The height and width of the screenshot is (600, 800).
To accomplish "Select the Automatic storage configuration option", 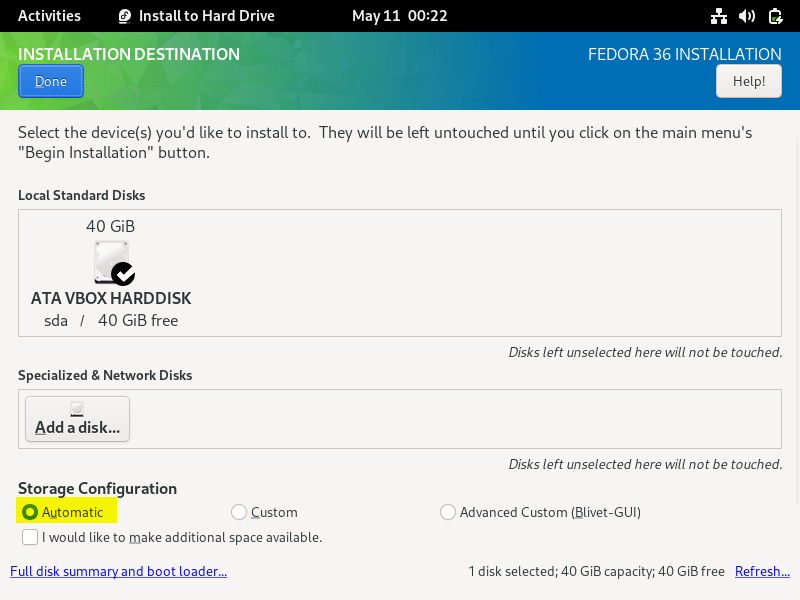I will point(31,511).
